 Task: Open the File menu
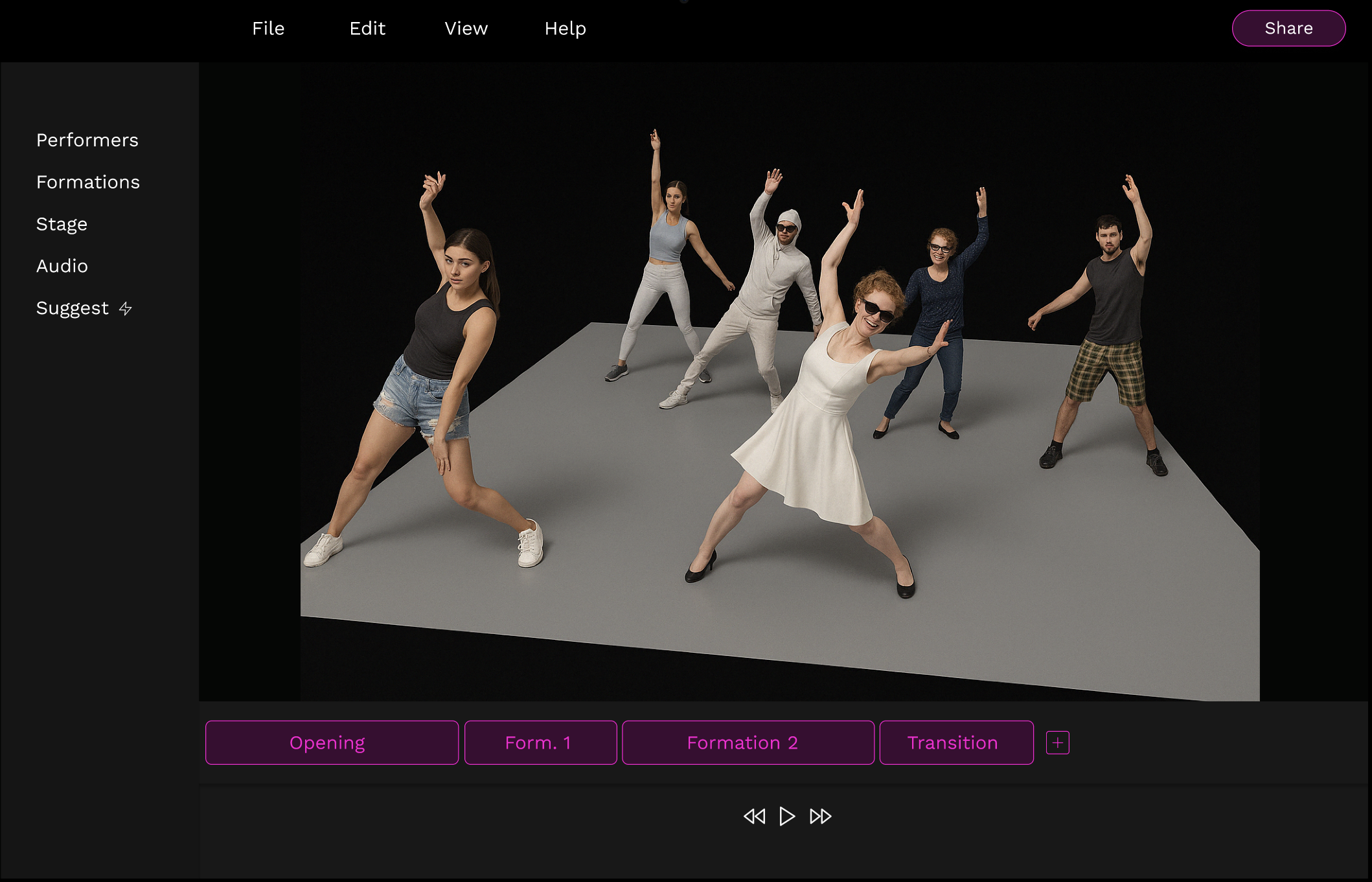tap(268, 28)
